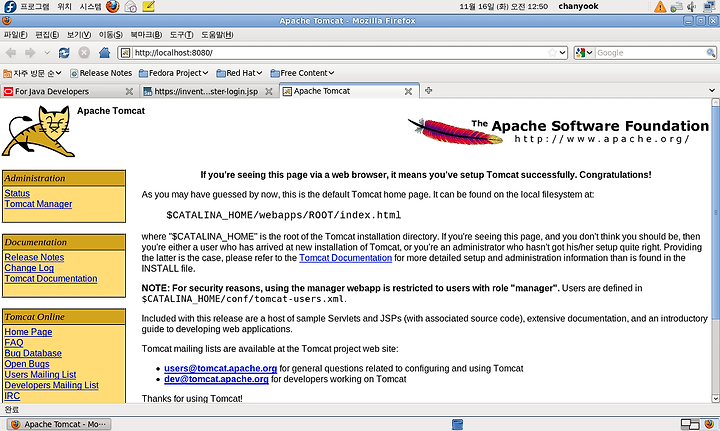Open the Tomcat Manager link
This screenshot has width=720, height=431.
click(x=38, y=204)
